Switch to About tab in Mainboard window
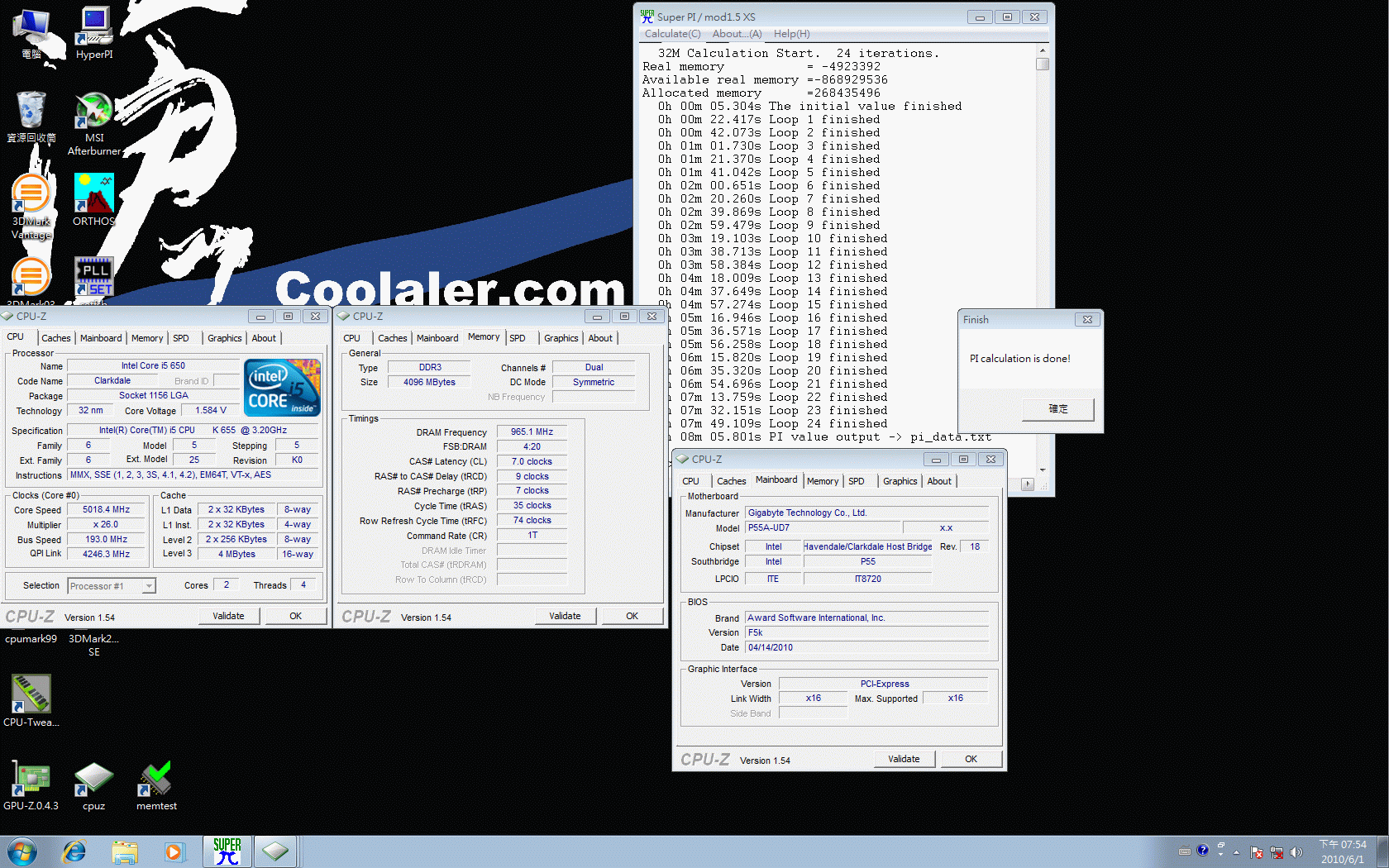The image size is (1389, 868). [x=939, y=481]
